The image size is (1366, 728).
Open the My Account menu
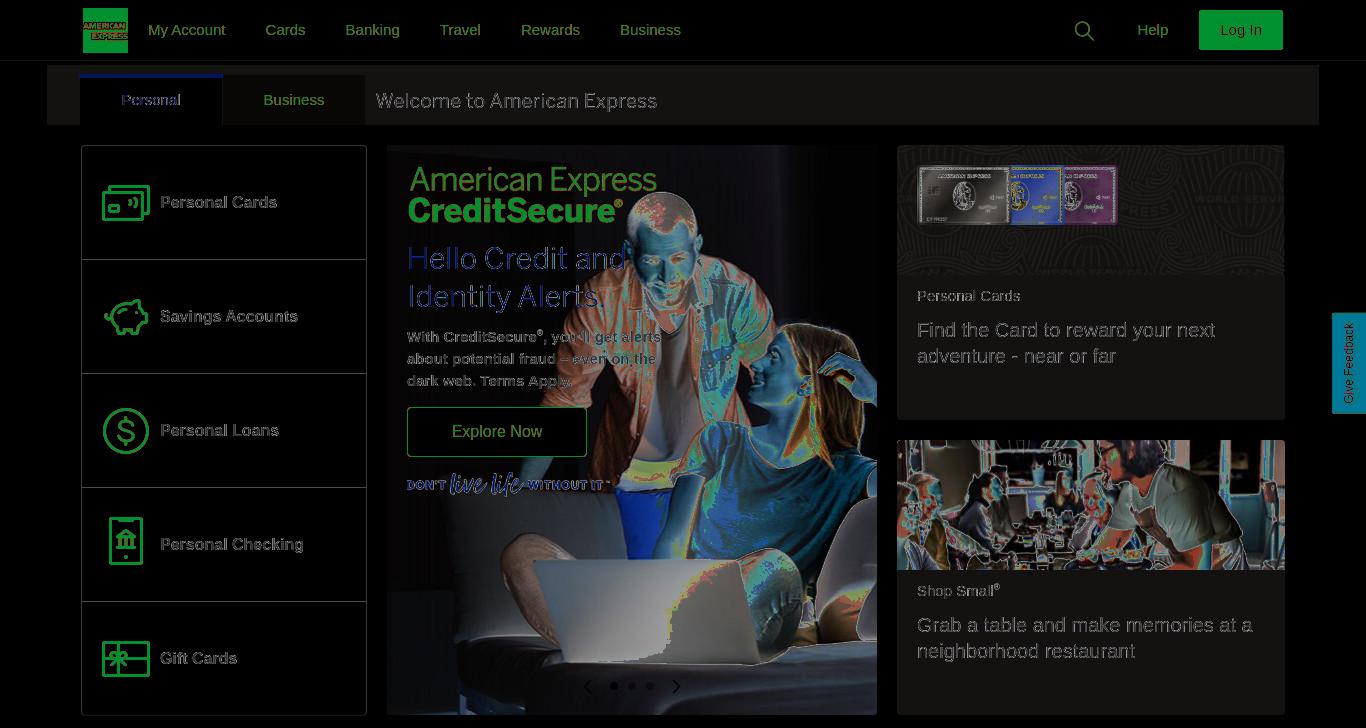point(187,30)
